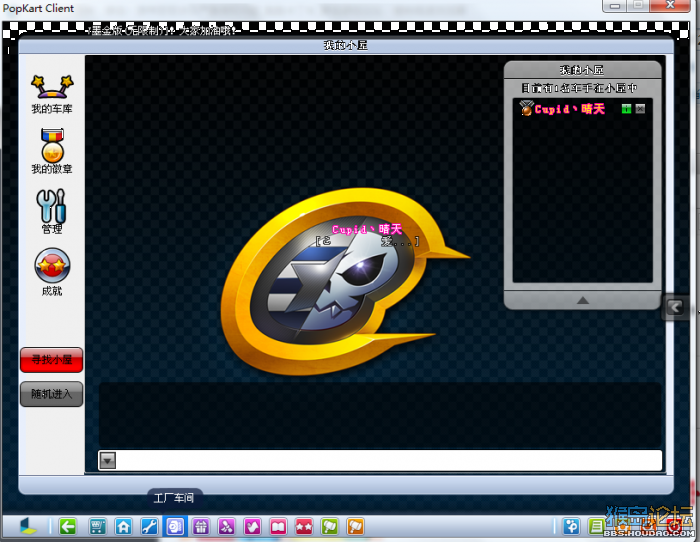The width and height of the screenshot is (700, 542).
Task: Click the 我的小屋 window title bar
Action: [x=346, y=45]
